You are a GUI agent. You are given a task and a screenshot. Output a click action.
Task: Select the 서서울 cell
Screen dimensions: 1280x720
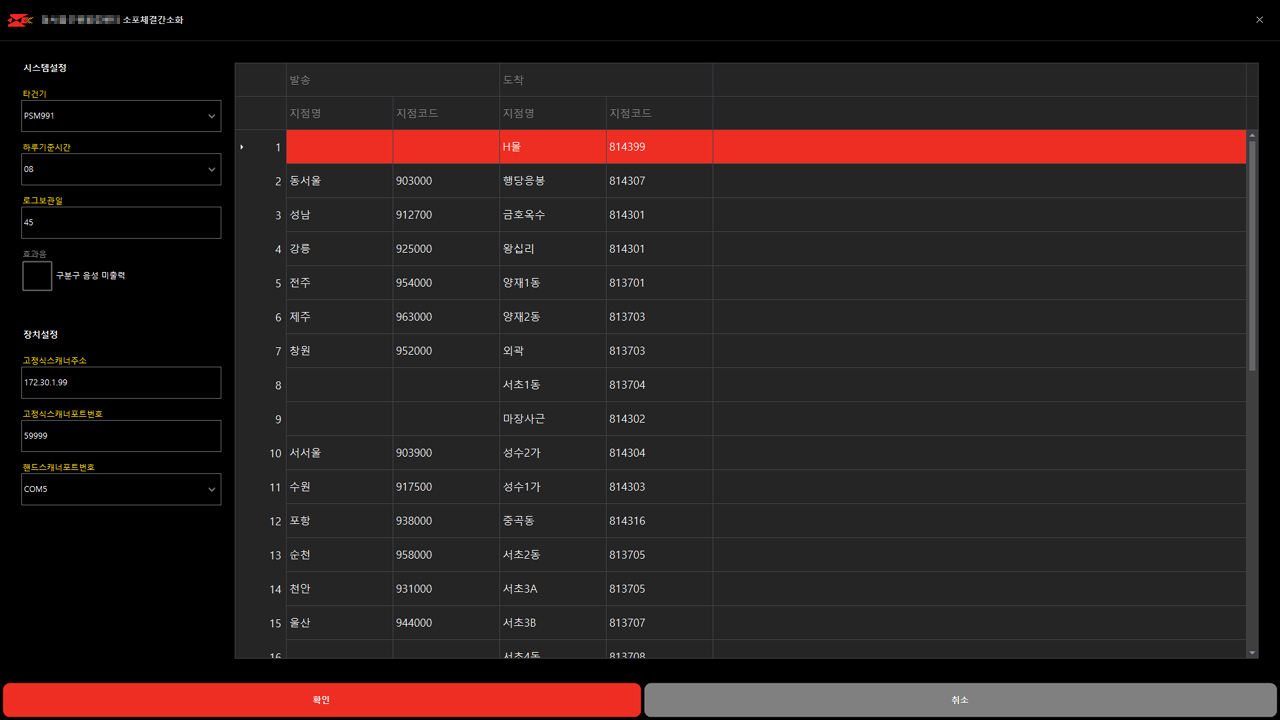(x=339, y=453)
